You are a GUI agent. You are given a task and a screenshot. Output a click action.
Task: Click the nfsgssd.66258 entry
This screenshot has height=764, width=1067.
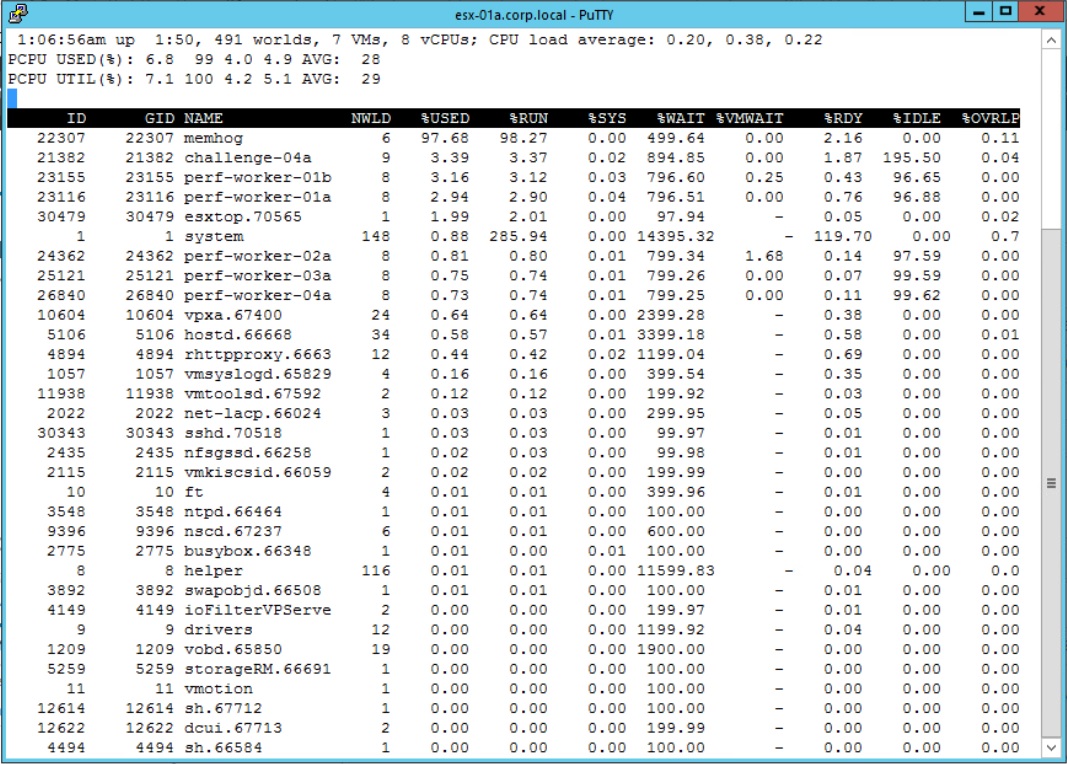pos(248,454)
